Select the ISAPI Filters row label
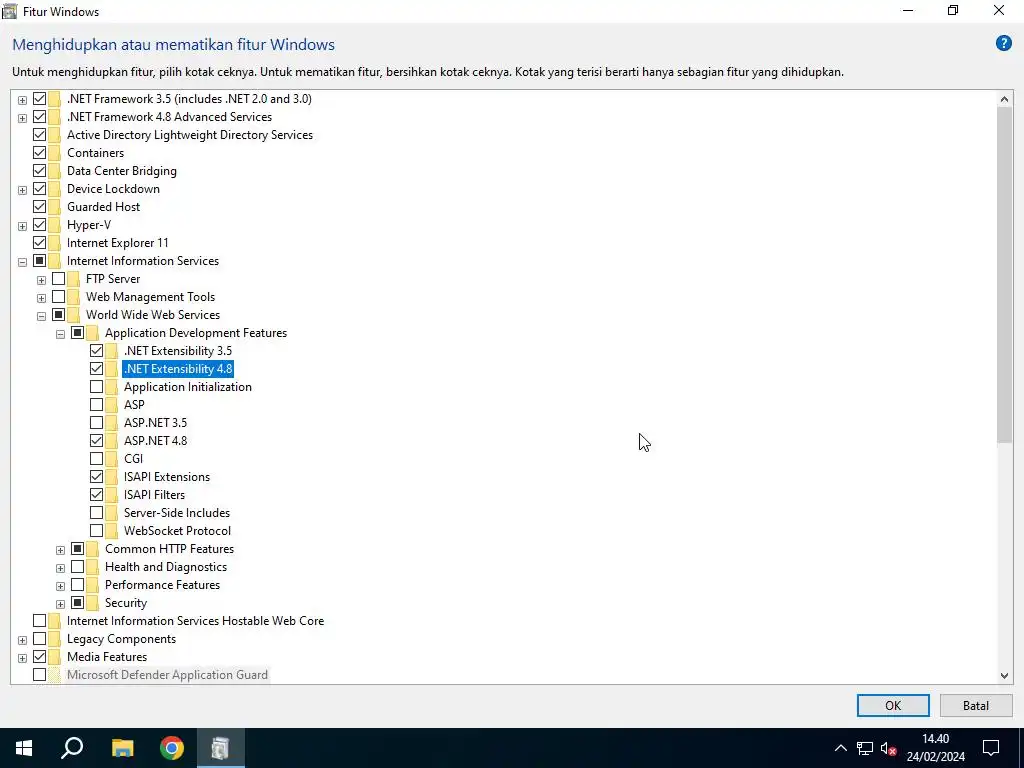The height and width of the screenshot is (768, 1024). click(154, 495)
